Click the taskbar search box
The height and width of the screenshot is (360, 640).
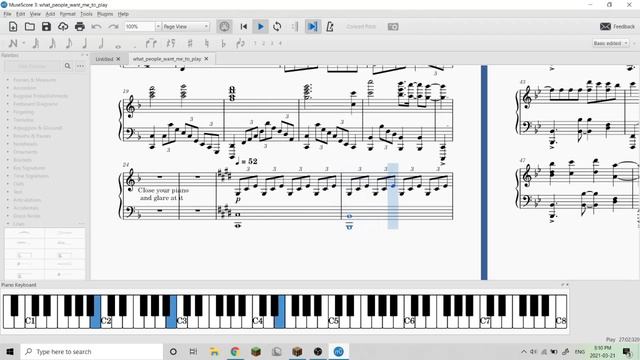click(92, 351)
